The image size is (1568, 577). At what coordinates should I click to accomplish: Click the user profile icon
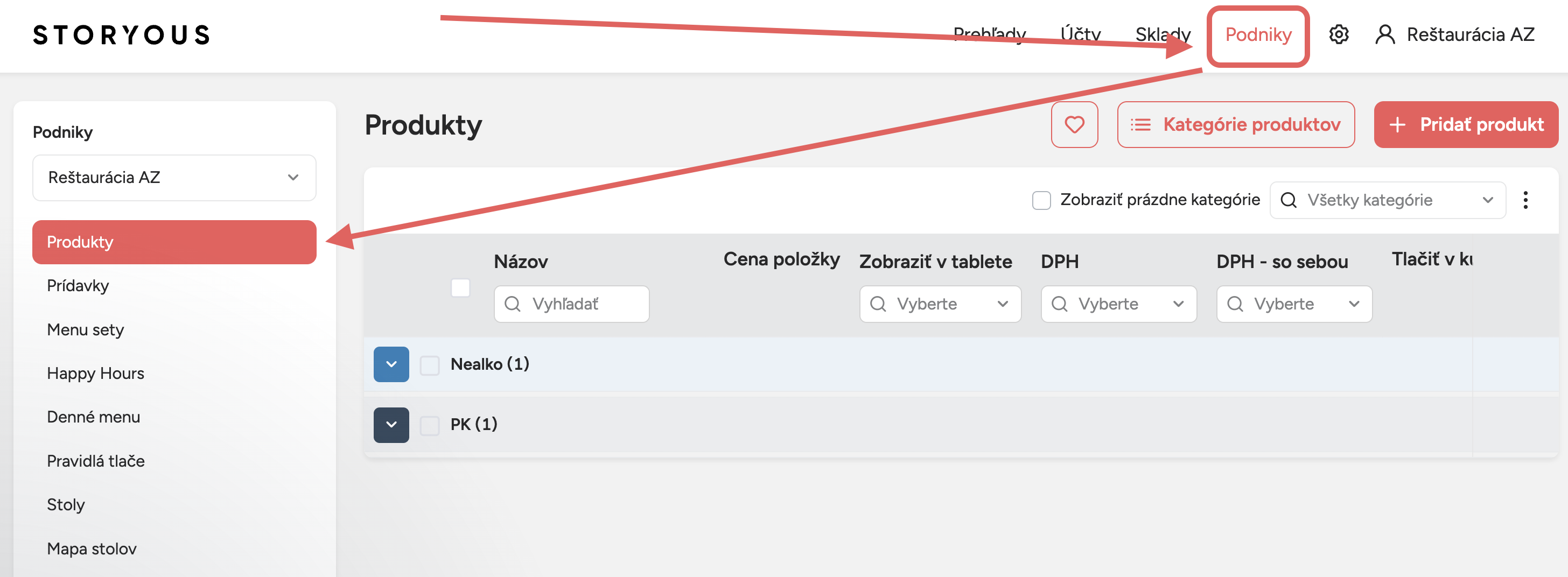pyautogui.click(x=1385, y=34)
